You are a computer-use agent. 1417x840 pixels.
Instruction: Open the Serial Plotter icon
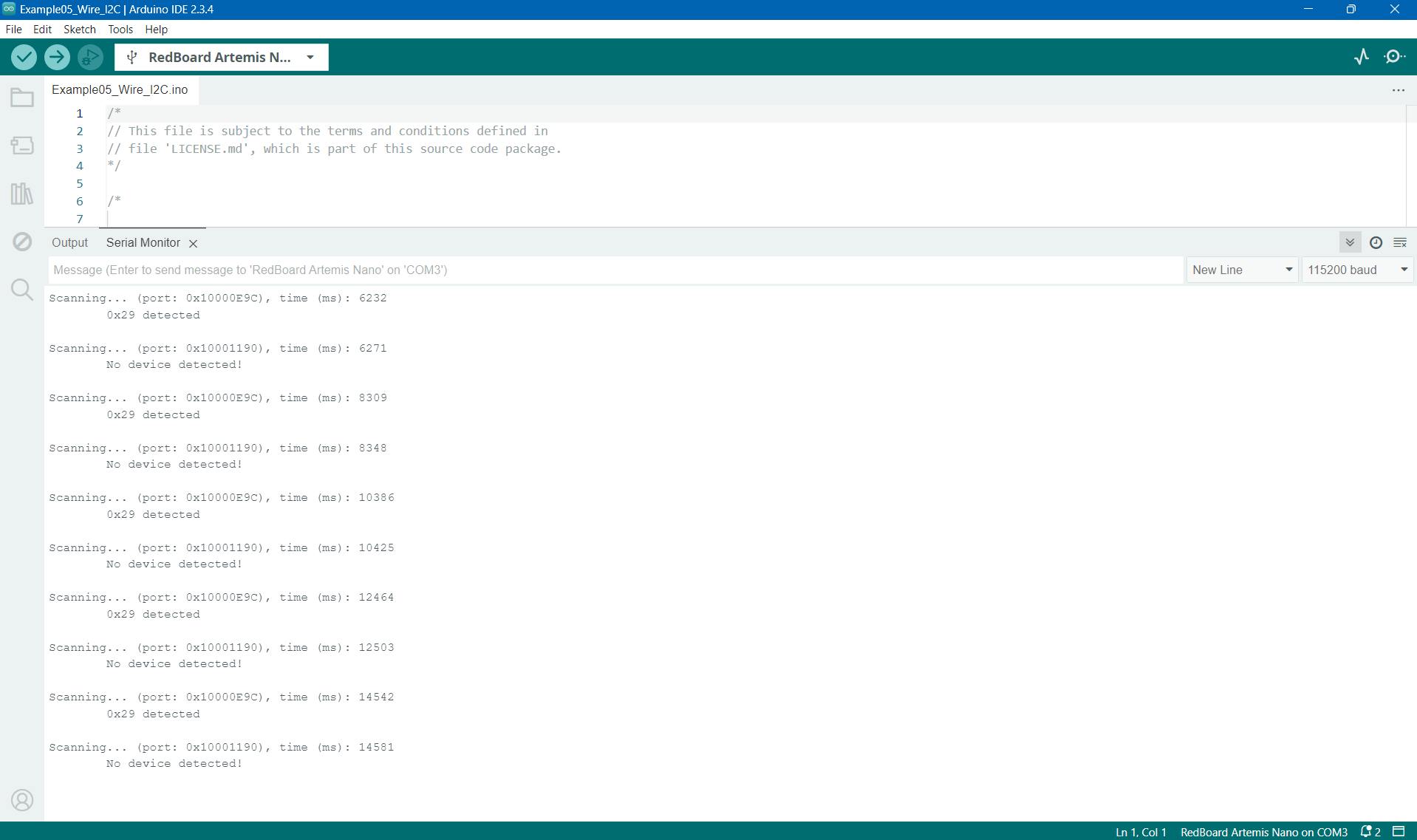[1362, 57]
